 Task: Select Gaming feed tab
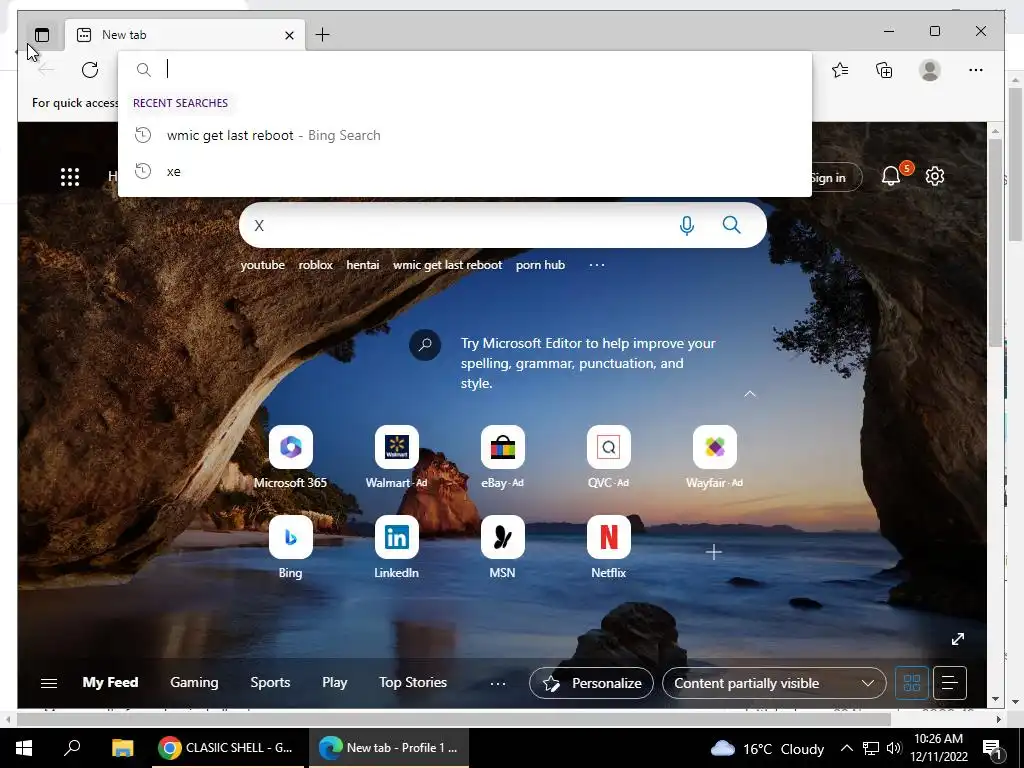point(194,682)
